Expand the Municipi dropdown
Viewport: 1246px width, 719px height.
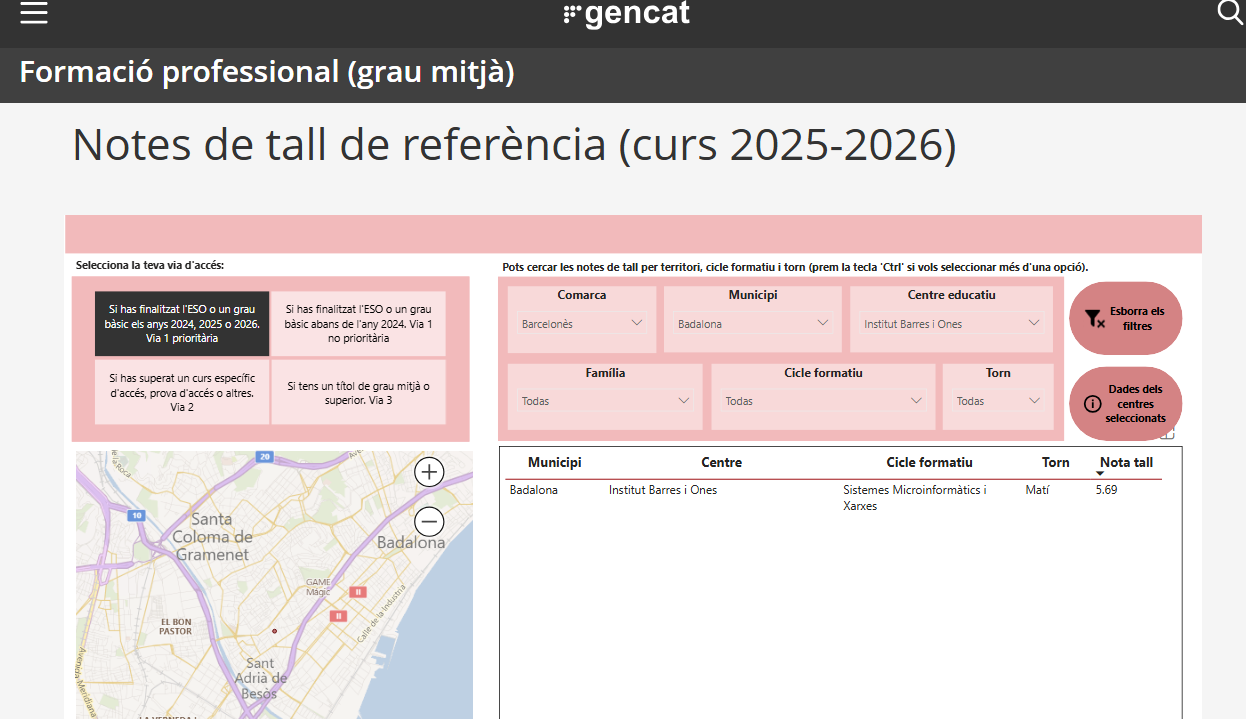[x=754, y=324]
